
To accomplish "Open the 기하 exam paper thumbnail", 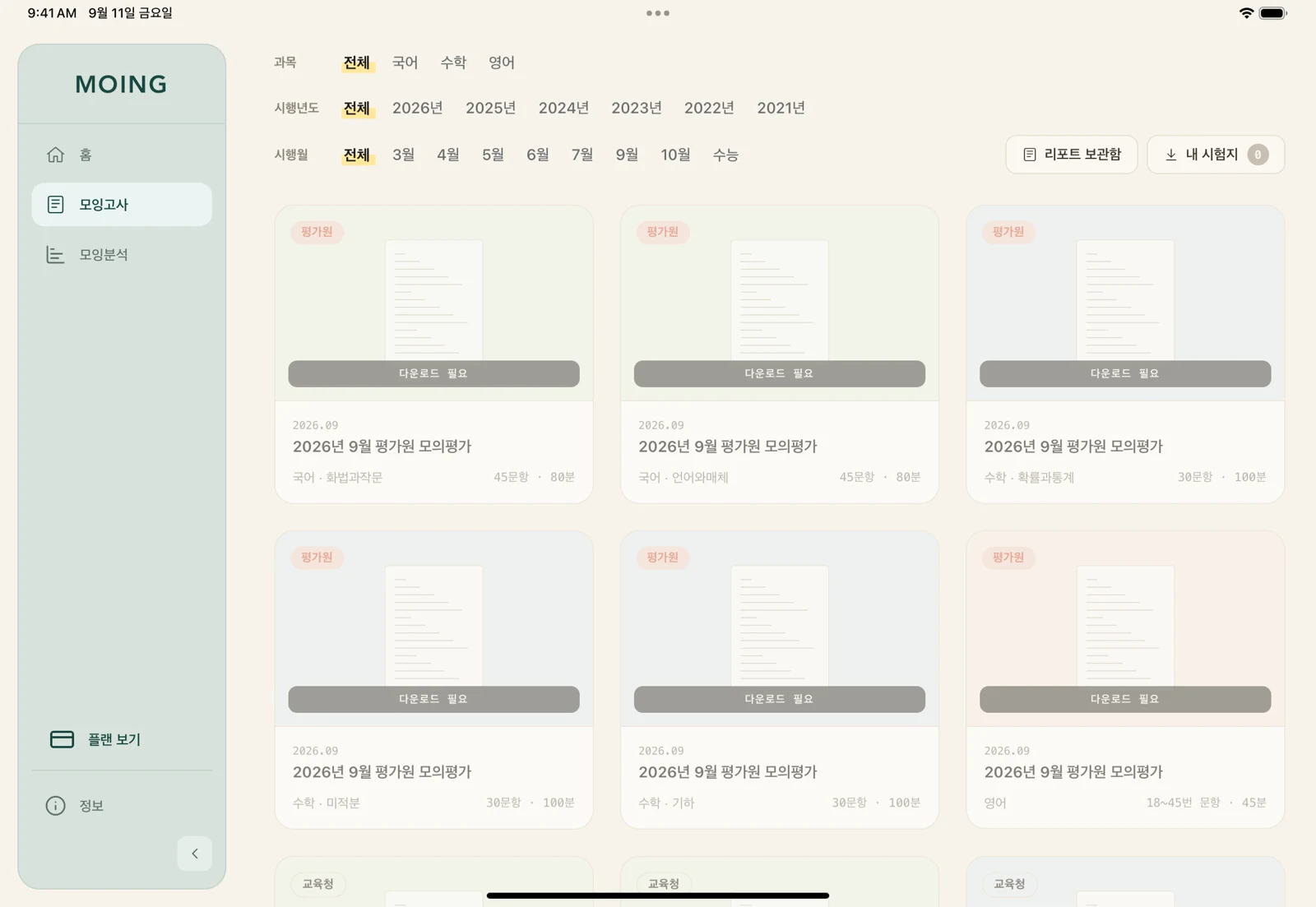I will click(x=780, y=626).
